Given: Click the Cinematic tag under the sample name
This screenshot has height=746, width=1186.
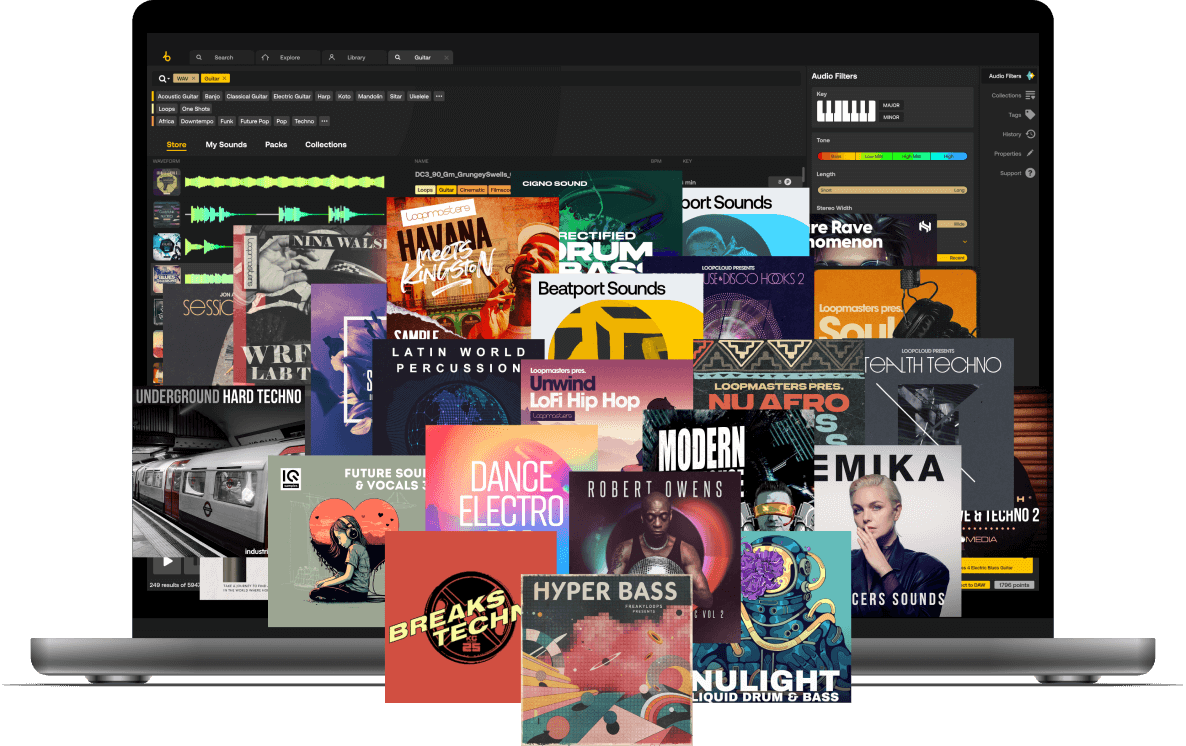Looking at the screenshot, I should [x=473, y=190].
